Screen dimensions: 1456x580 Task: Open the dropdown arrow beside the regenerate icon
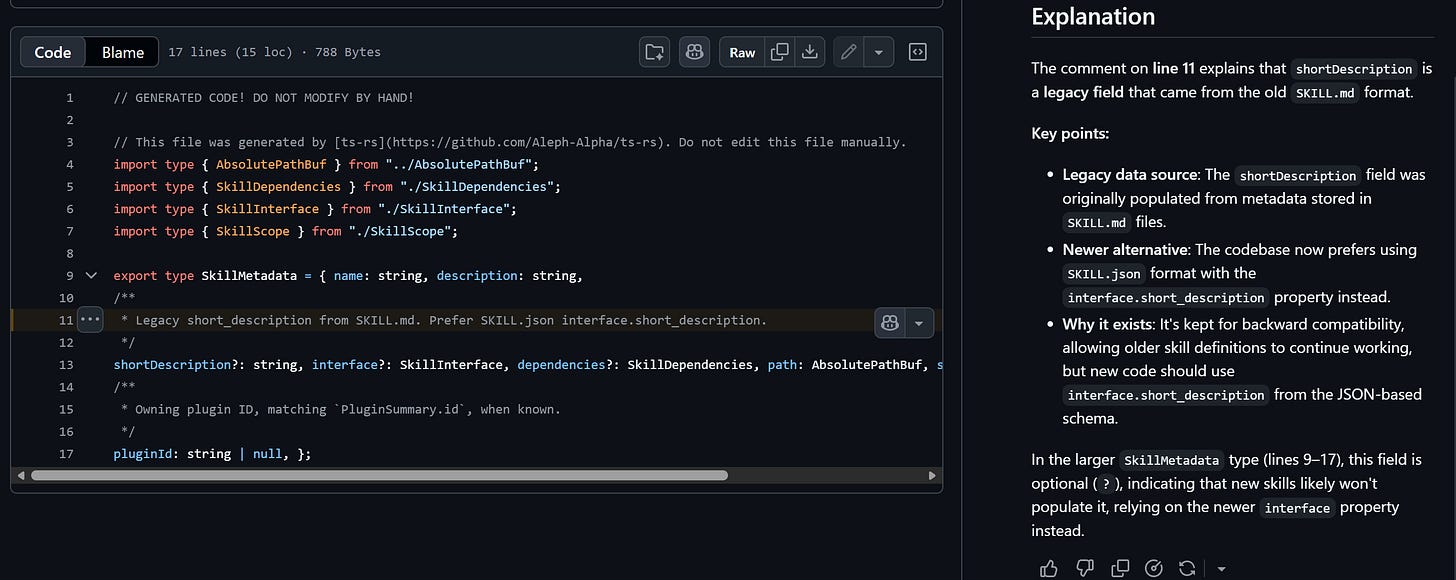pyautogui.click(x=1221, y=569)
